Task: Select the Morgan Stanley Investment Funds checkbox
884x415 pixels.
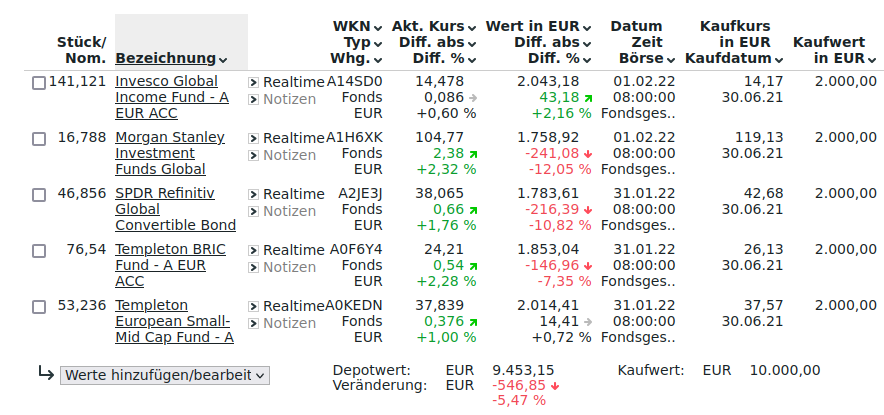Action: 39,139
